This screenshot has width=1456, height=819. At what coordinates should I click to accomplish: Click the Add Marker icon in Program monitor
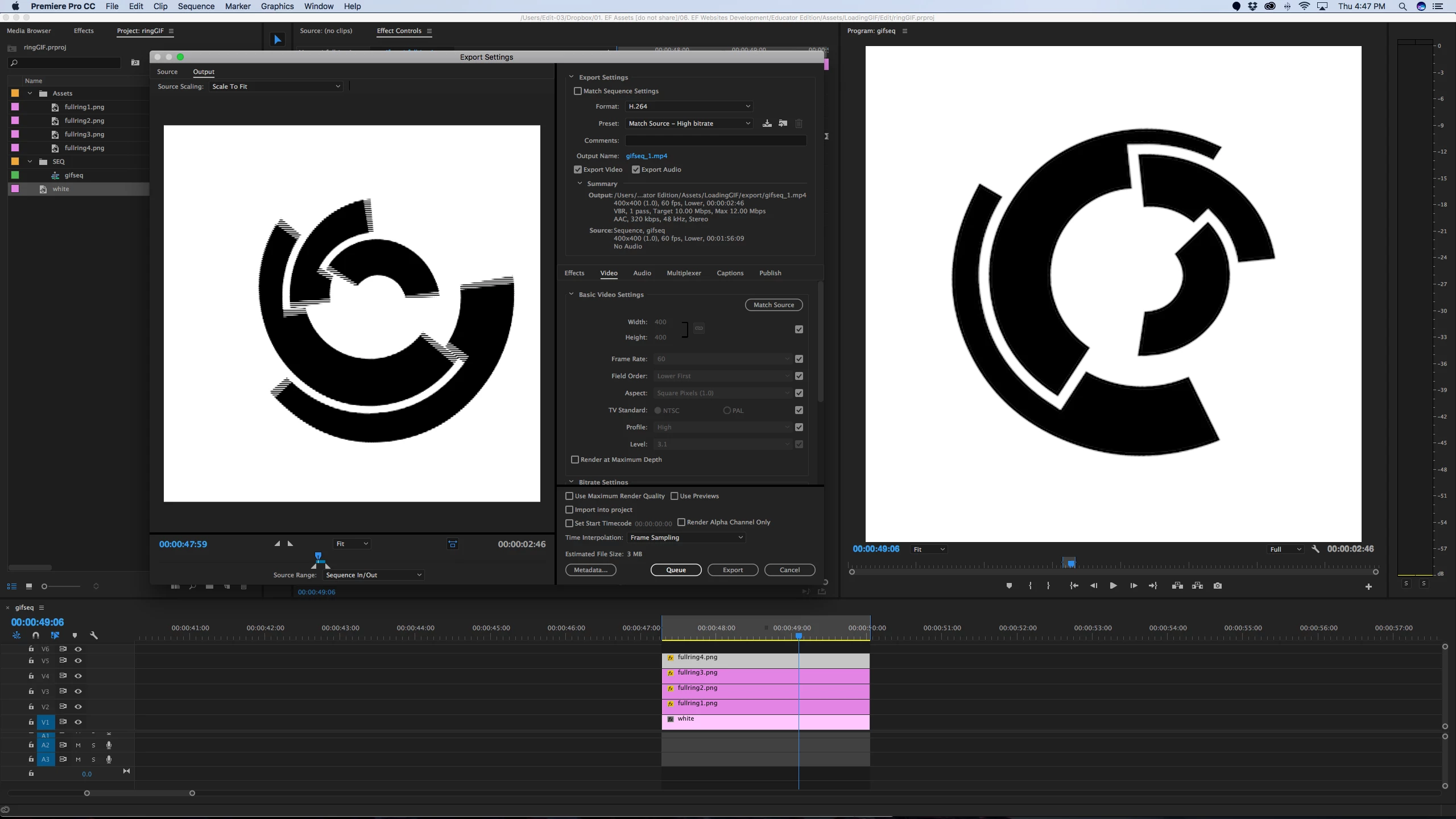(x=1009, y=586)
